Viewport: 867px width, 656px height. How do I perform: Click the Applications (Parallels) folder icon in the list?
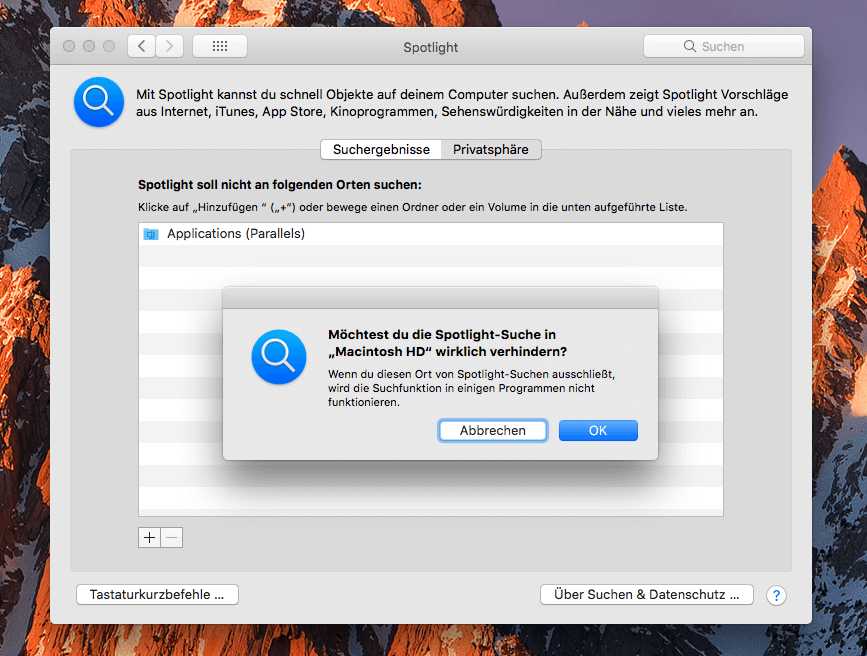(151, 233)
